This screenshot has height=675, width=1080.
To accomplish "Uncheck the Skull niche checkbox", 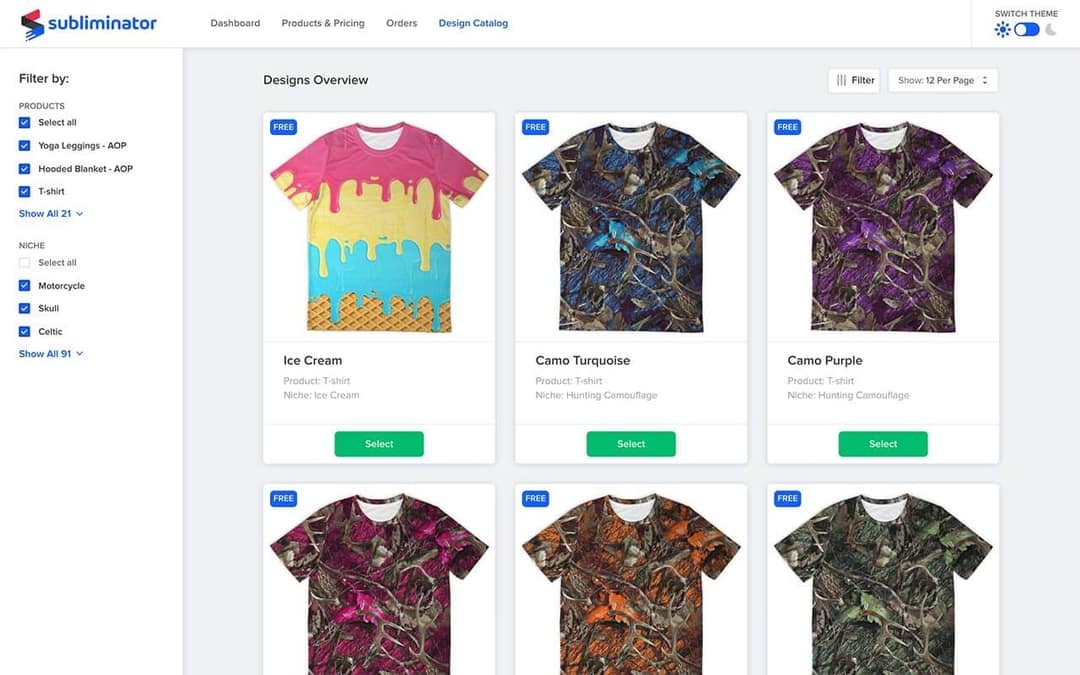I will click(x=25, y=308).
